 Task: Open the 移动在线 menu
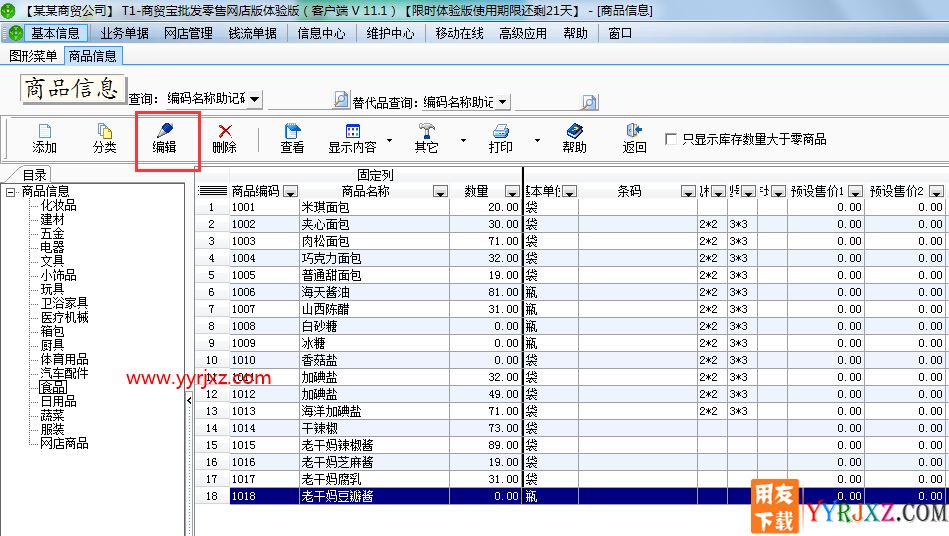coord(459,33)
